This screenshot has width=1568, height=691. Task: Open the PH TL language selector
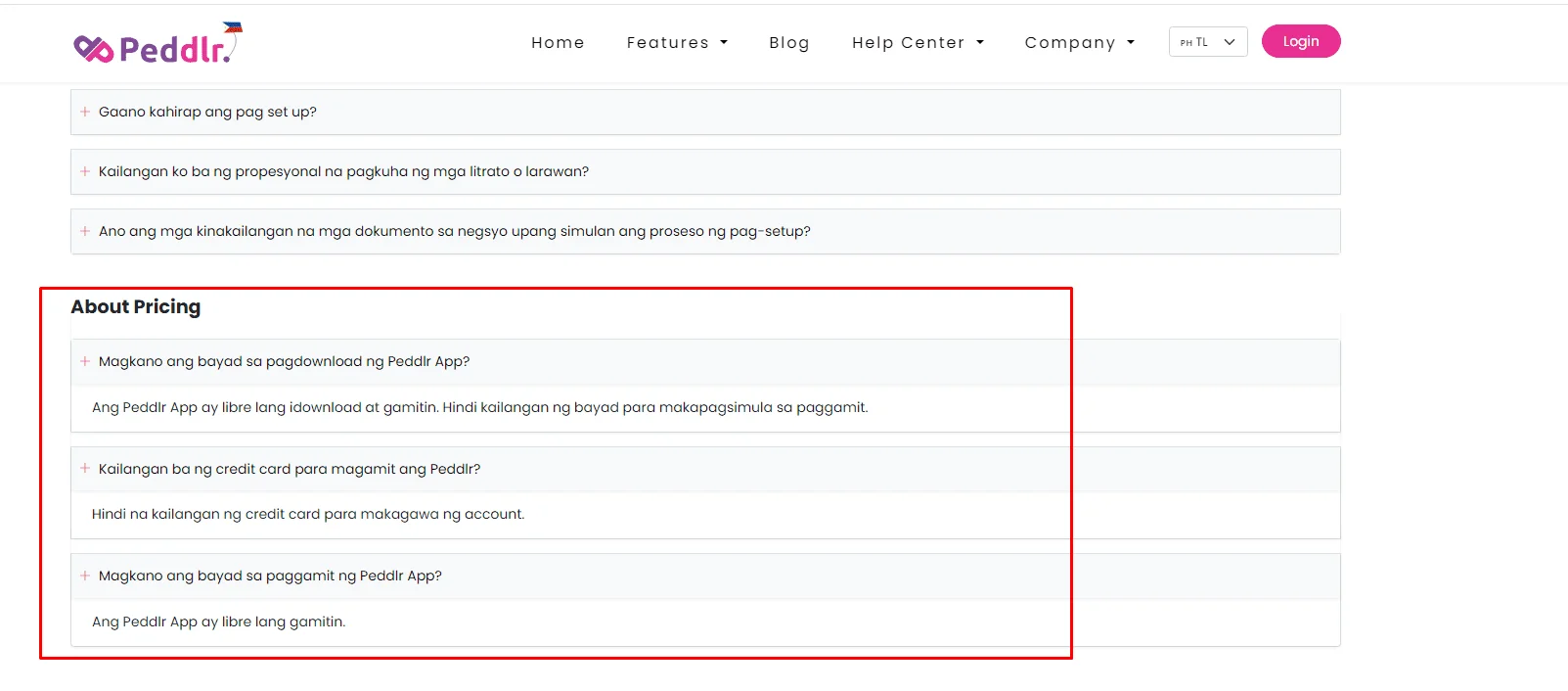(x=1208, y=42)
